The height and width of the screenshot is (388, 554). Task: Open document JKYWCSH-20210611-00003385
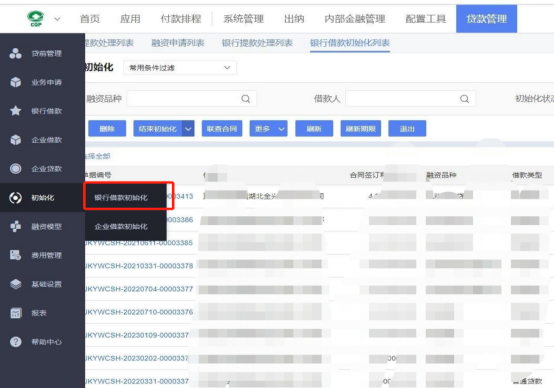click(x=138, y=243)
